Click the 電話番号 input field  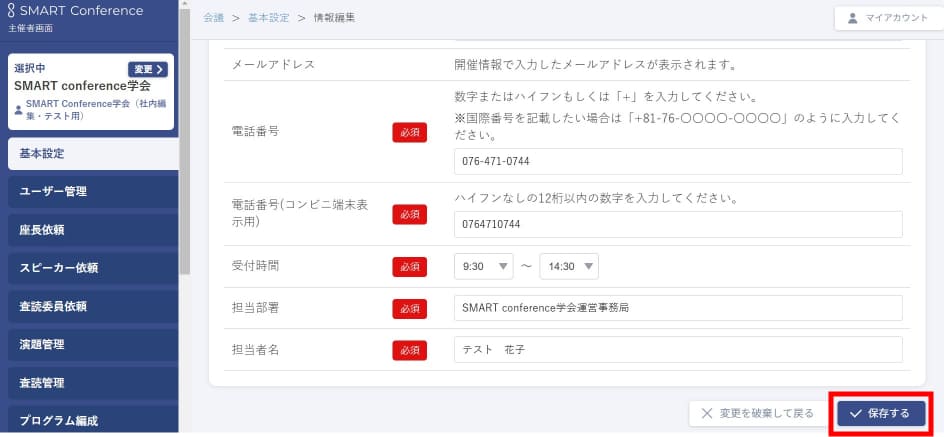pyautogui.click(x=677, y=161)
